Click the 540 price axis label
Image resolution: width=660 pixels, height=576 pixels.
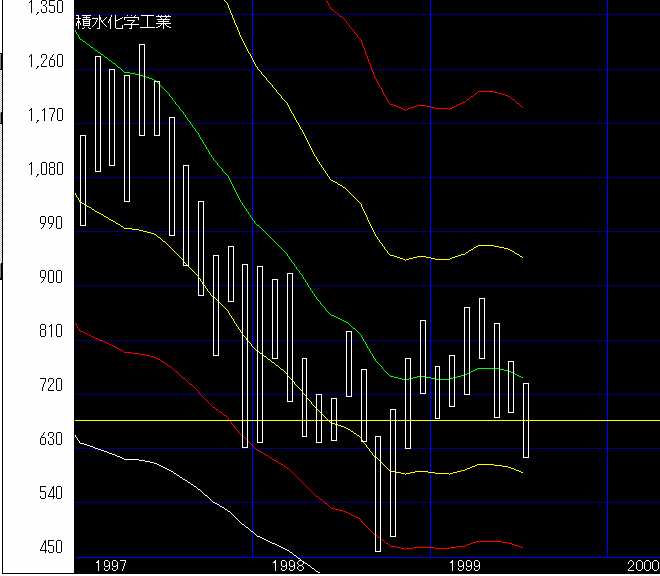tap(50, 494)
